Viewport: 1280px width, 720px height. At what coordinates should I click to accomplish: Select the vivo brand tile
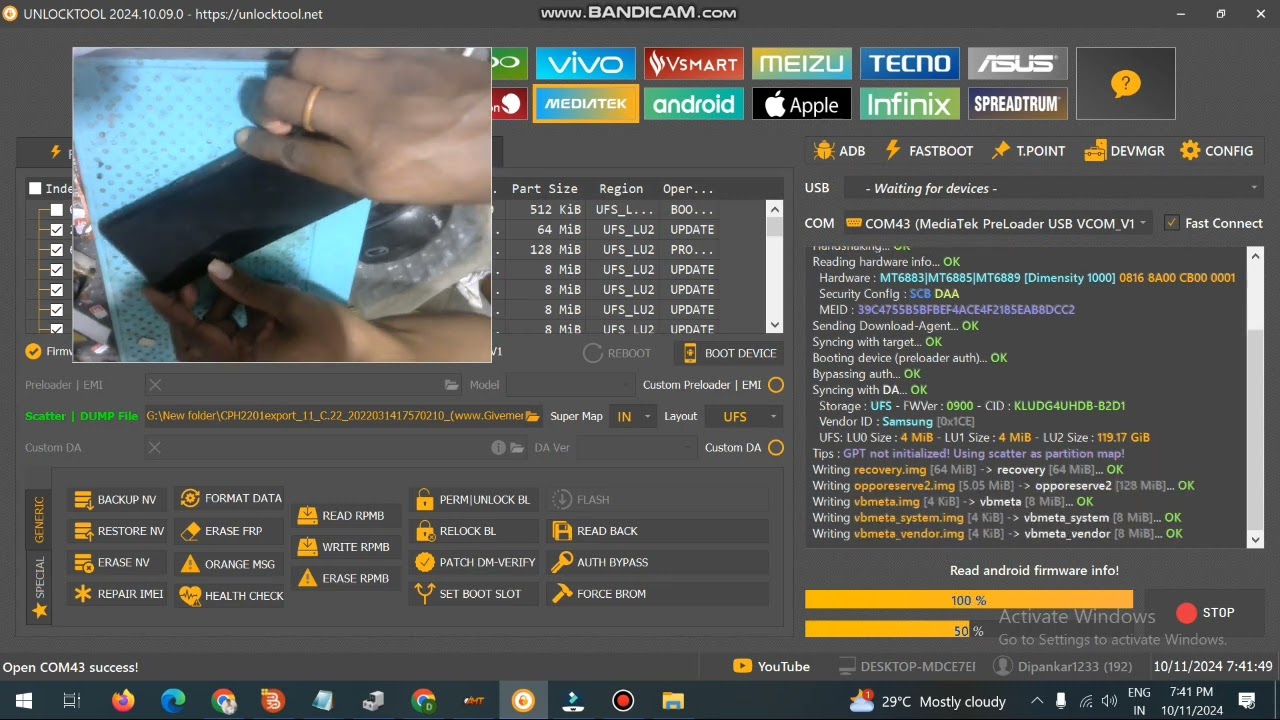tap(585, 64)
